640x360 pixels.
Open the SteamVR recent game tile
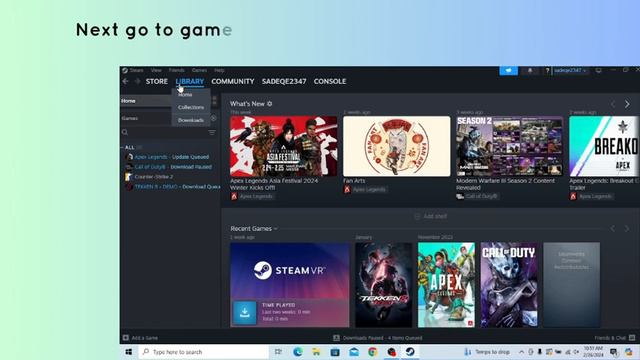[x=290, y=285]
